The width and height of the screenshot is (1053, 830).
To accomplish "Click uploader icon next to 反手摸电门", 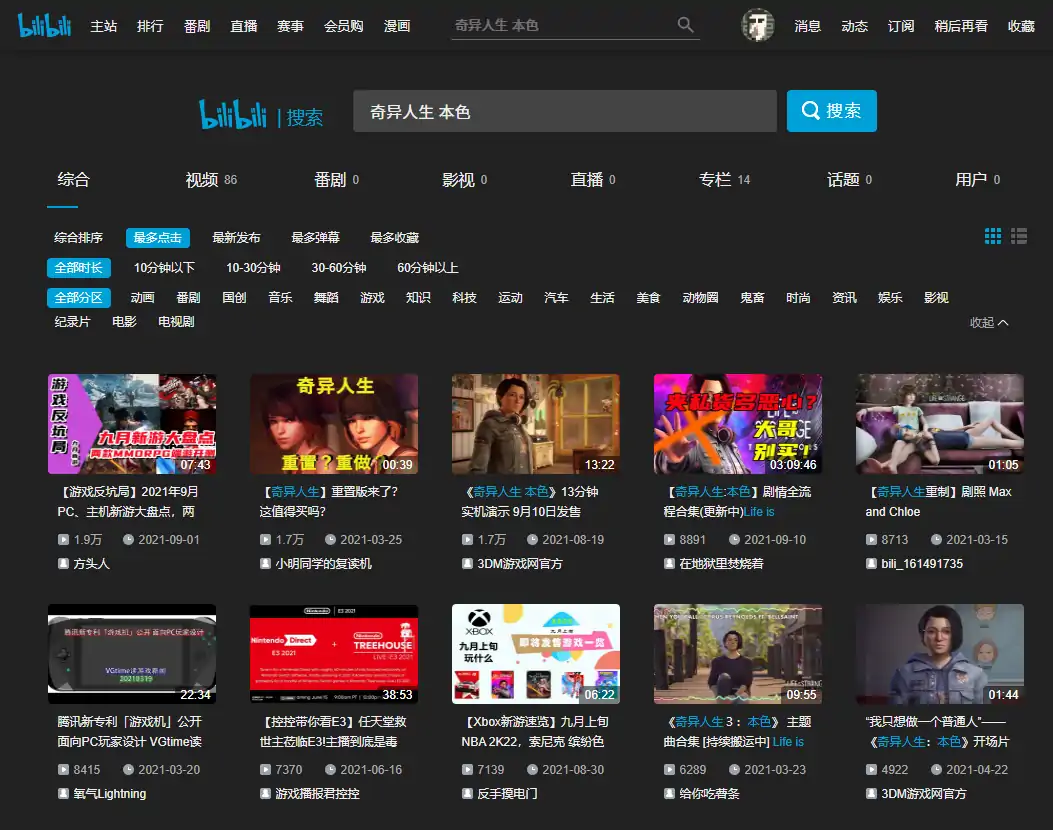I will (467, 794).
